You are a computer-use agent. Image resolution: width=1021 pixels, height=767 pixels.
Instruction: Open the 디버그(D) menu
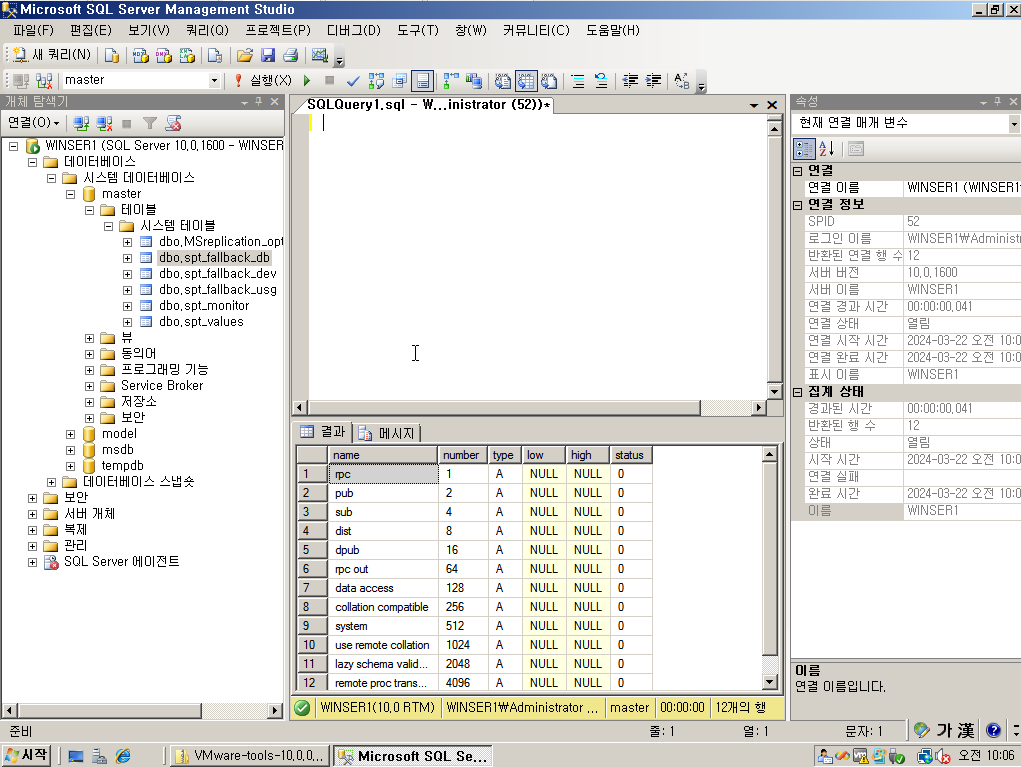coord(354,31)
